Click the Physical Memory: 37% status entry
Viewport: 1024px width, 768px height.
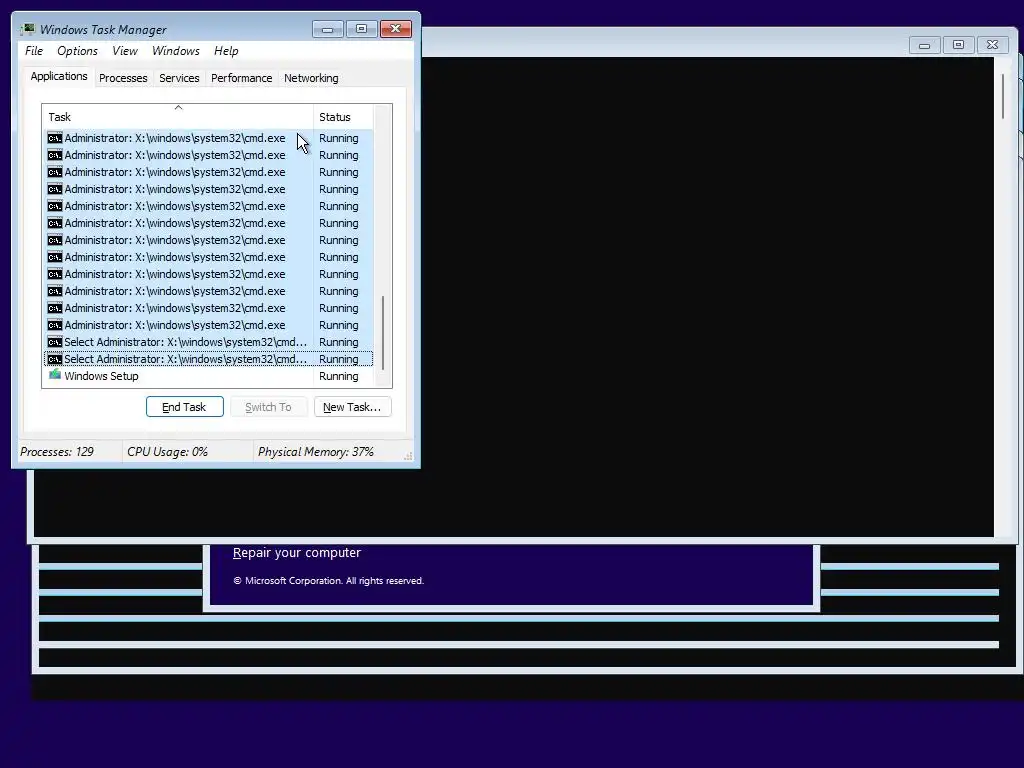(315, 452)
